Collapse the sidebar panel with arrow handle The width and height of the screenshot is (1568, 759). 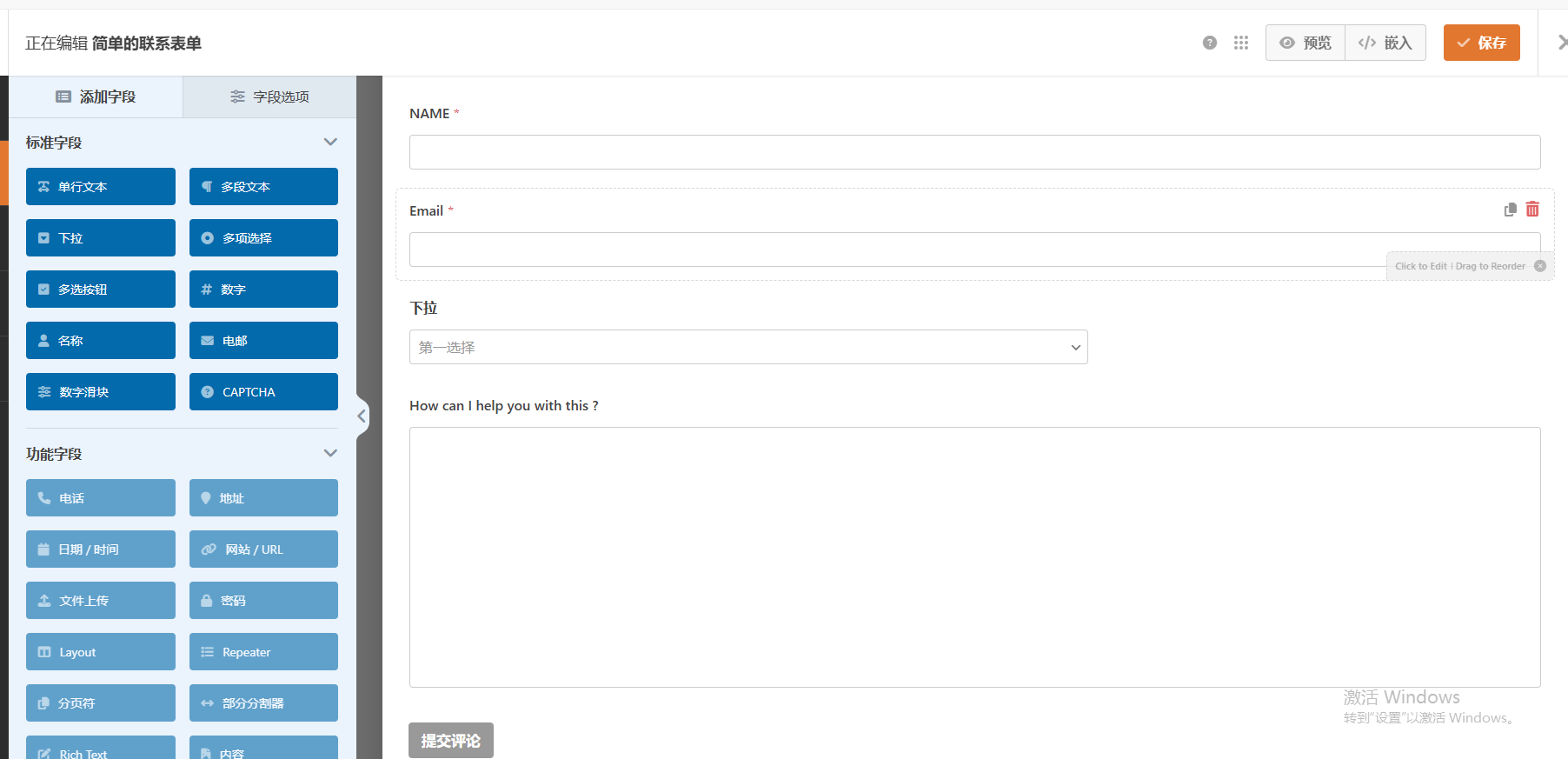coord(362,416)
